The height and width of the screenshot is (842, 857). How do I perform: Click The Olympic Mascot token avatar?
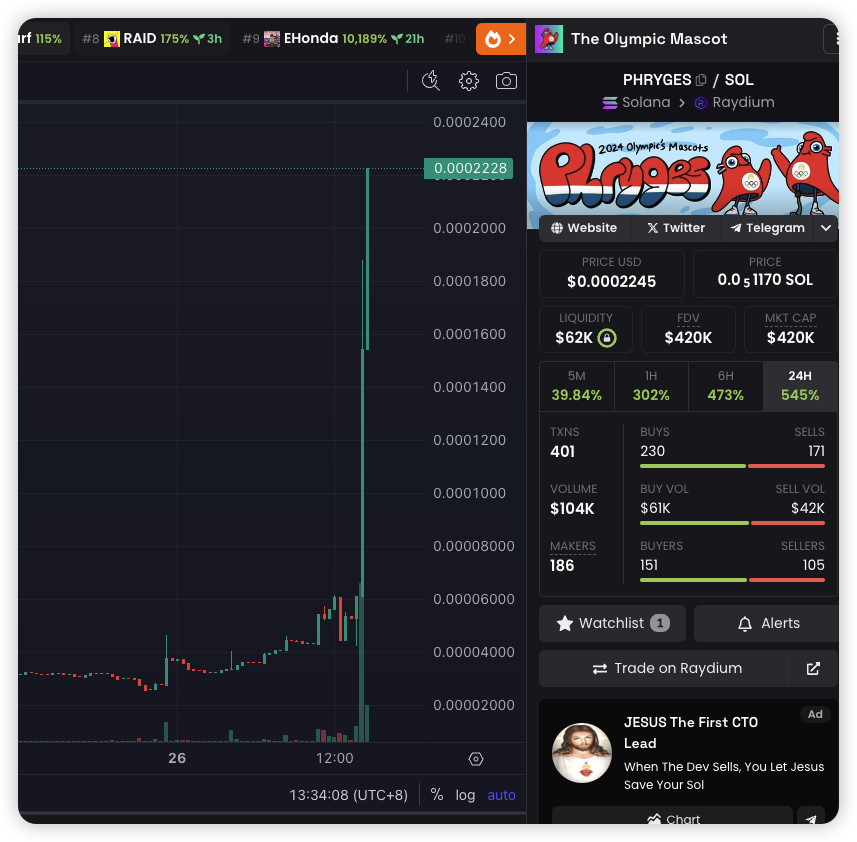coord(549,39)
